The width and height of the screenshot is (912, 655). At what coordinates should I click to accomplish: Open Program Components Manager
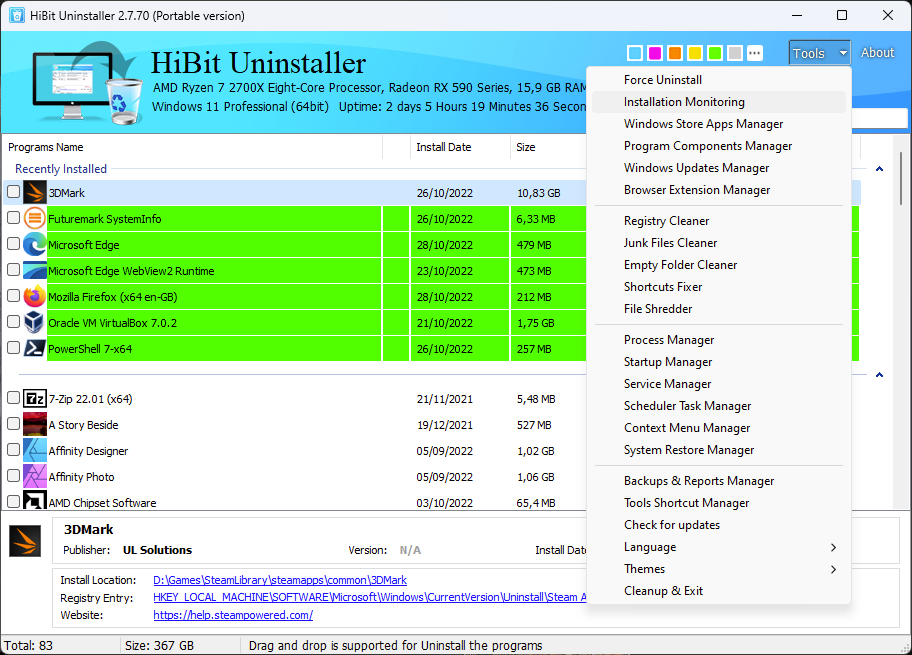click(x=719, y=146)
